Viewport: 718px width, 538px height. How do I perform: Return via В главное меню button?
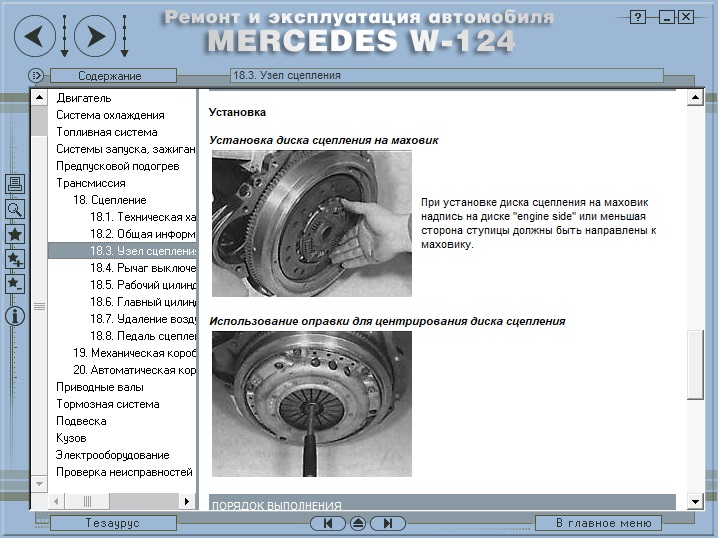click(598, 523)
